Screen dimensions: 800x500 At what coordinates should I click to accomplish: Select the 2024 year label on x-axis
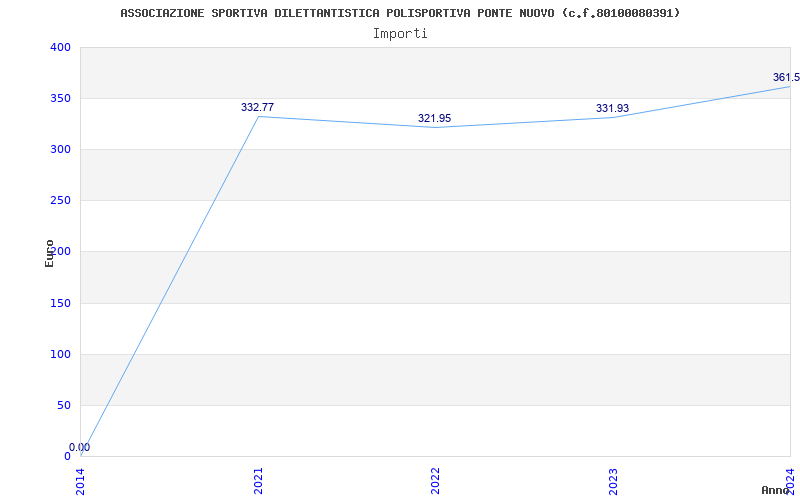pos(790,478)
